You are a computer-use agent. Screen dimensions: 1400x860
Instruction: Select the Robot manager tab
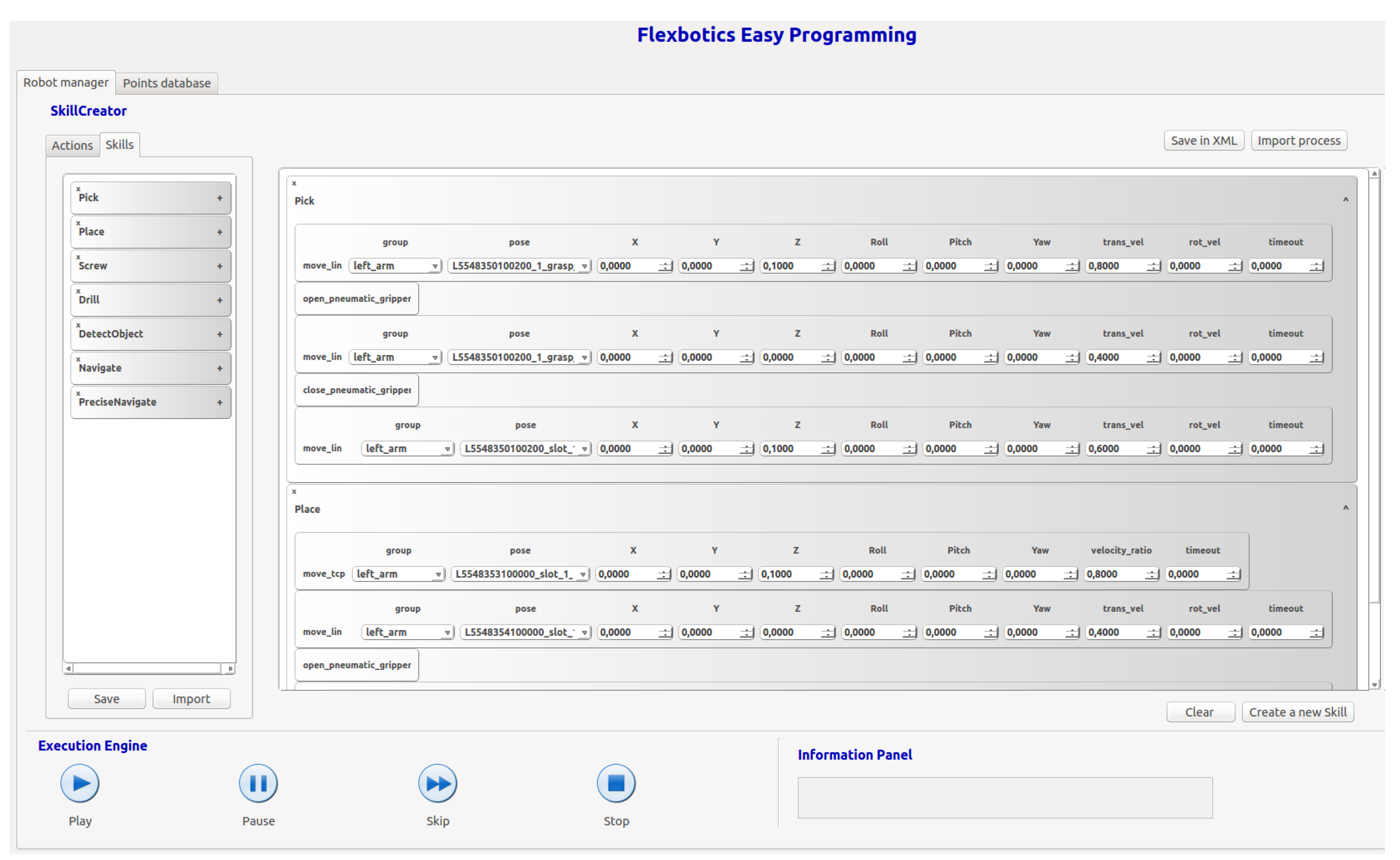click(x=65, y=82)
